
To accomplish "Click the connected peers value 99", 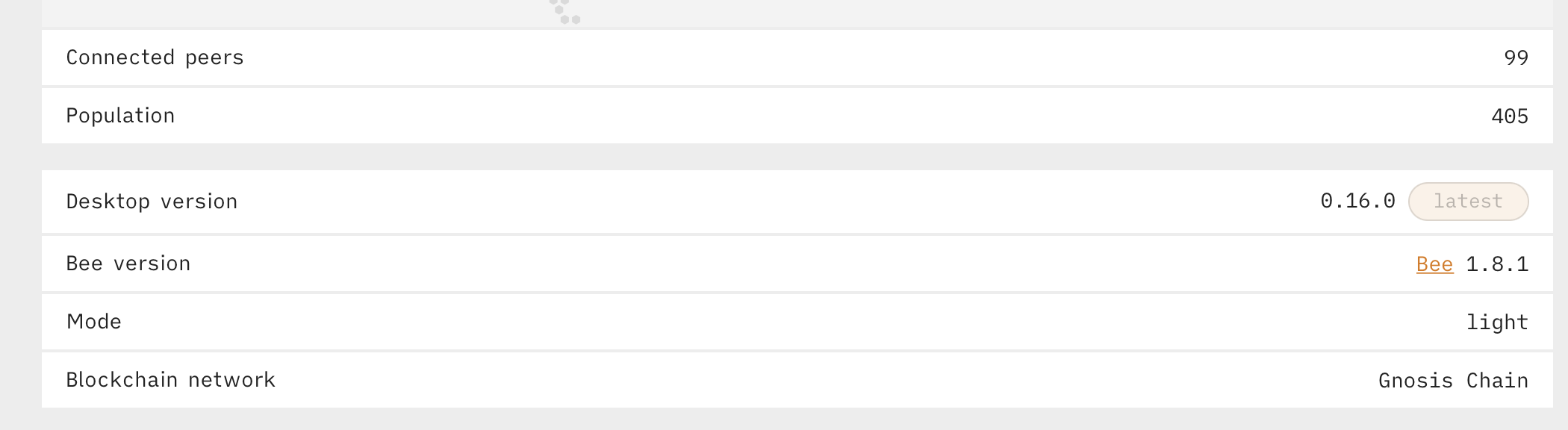I will pyautogui.click(x=1516, y=57).
